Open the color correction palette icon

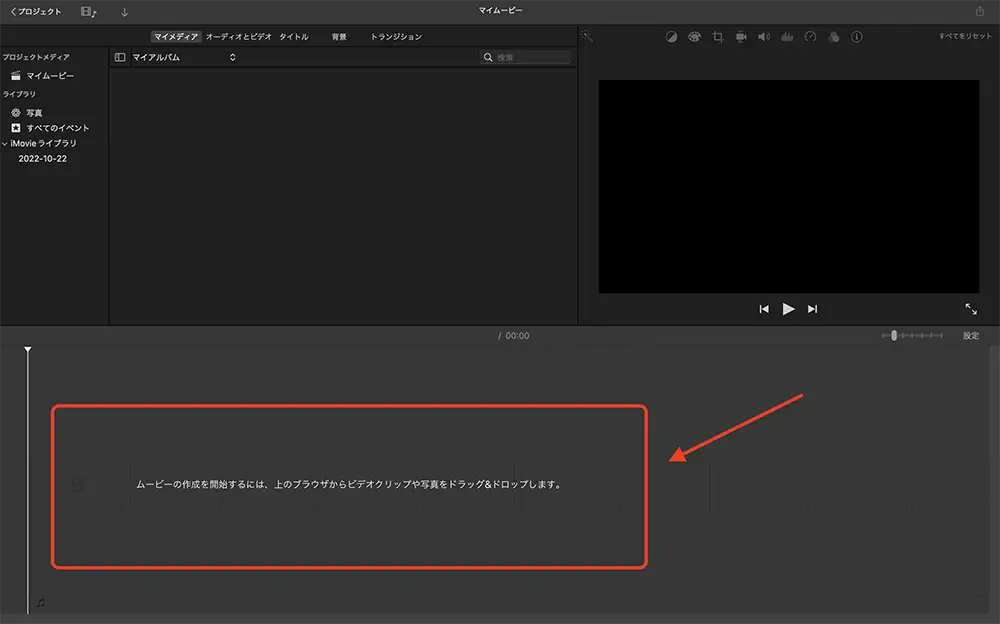pyautogui.click(x=695, y=37)
